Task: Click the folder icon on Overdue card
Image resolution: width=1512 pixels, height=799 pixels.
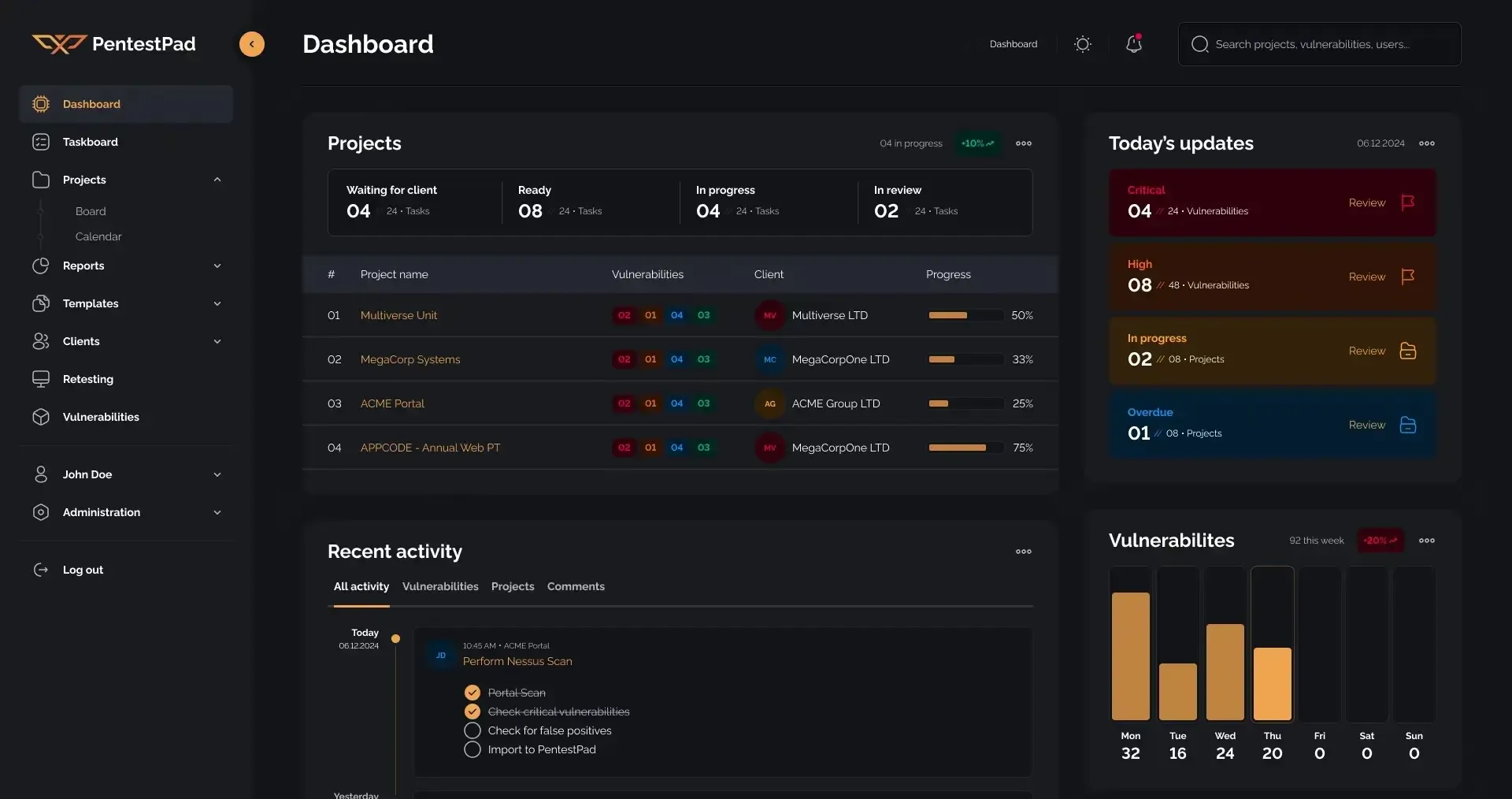Action: (1408, 425)
